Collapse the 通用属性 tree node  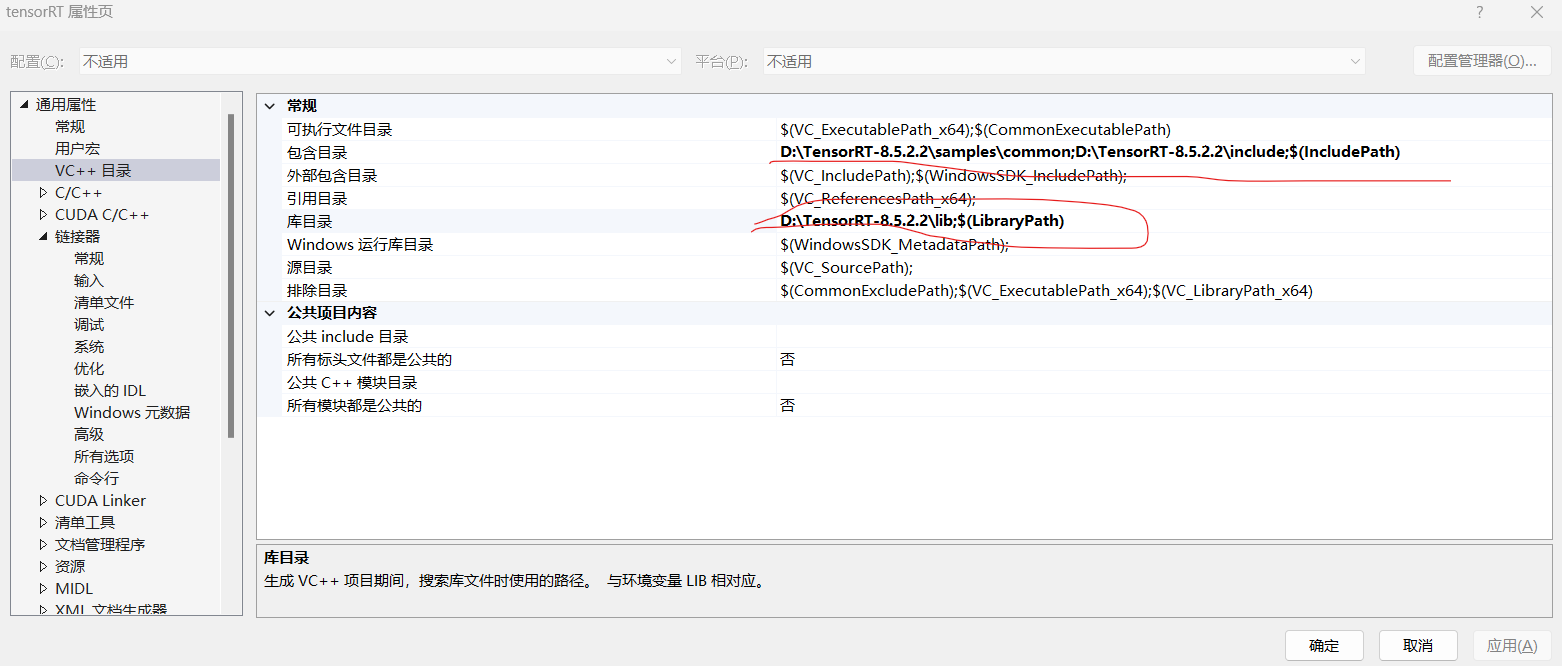[24, 105]
